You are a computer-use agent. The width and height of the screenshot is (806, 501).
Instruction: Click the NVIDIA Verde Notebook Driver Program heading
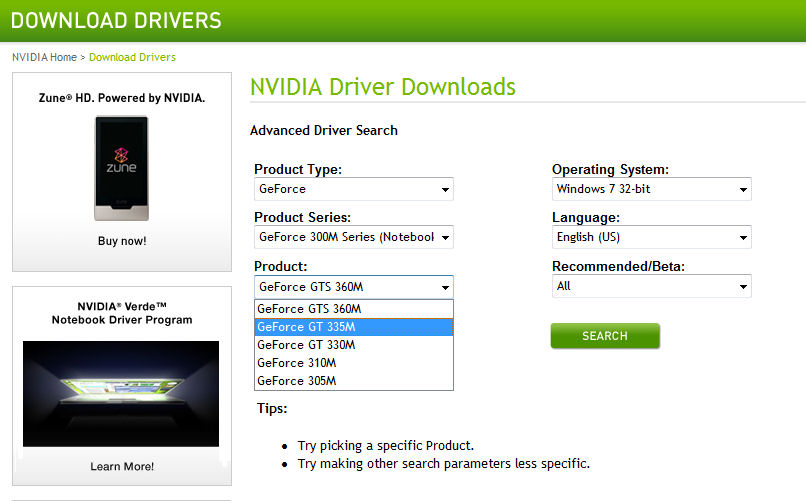coord(122,313)
